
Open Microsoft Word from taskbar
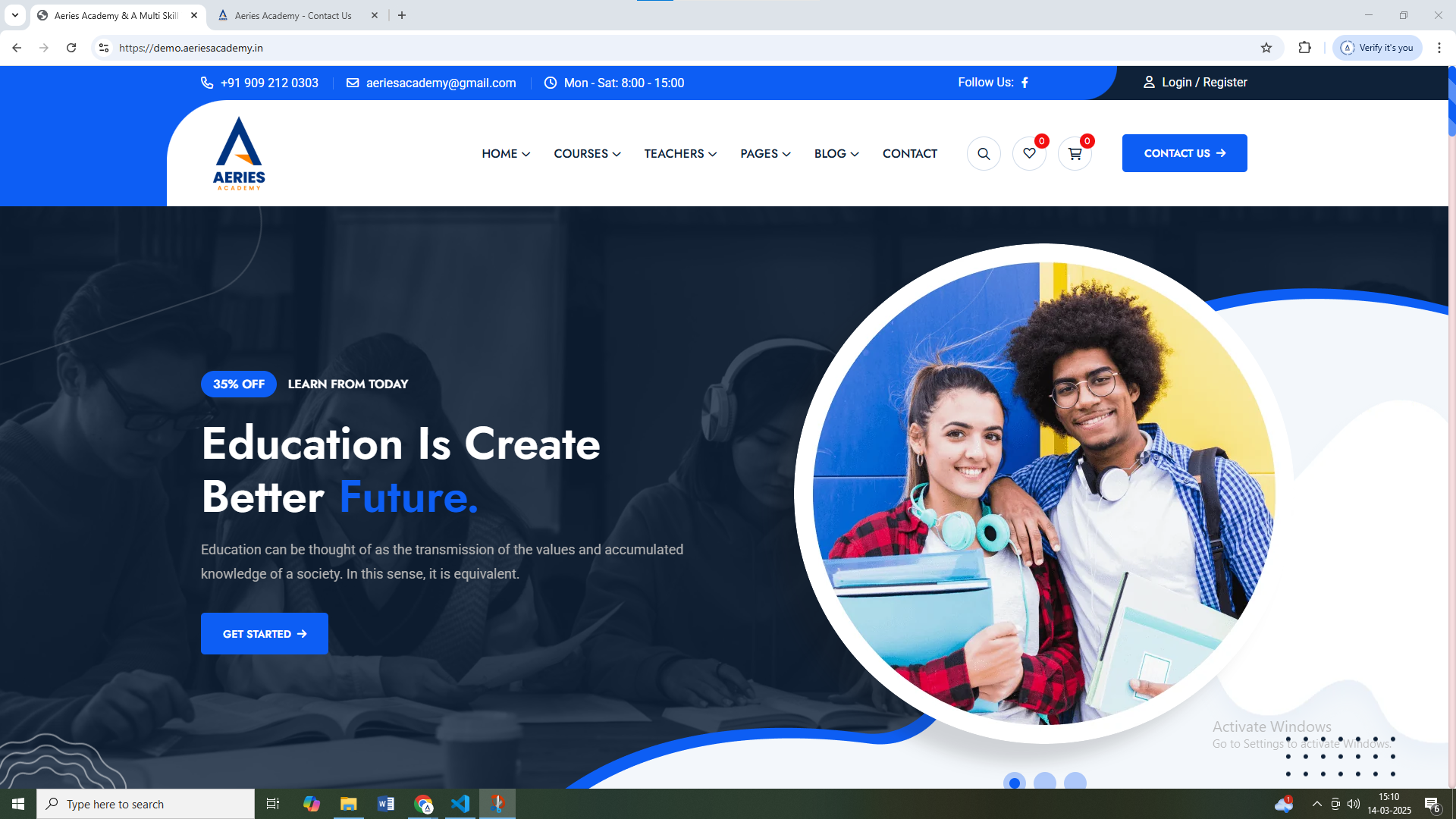[386, 804]
